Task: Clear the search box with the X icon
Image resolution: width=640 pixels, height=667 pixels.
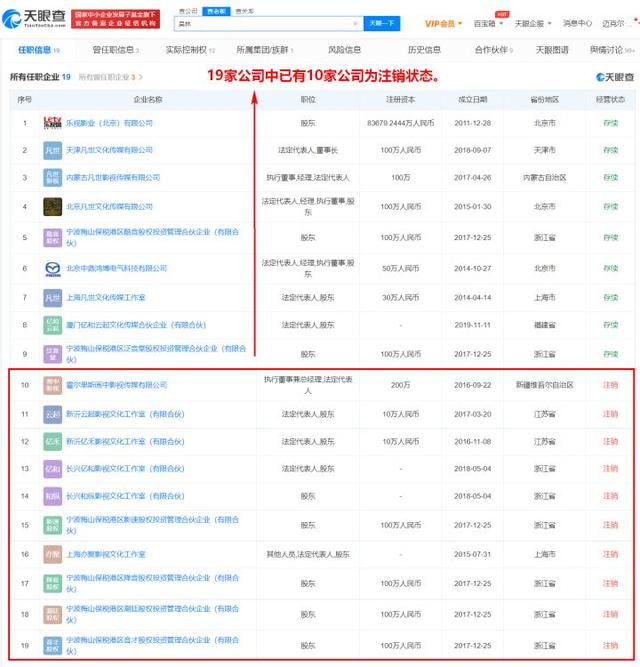Action: [x=354, y=22]
